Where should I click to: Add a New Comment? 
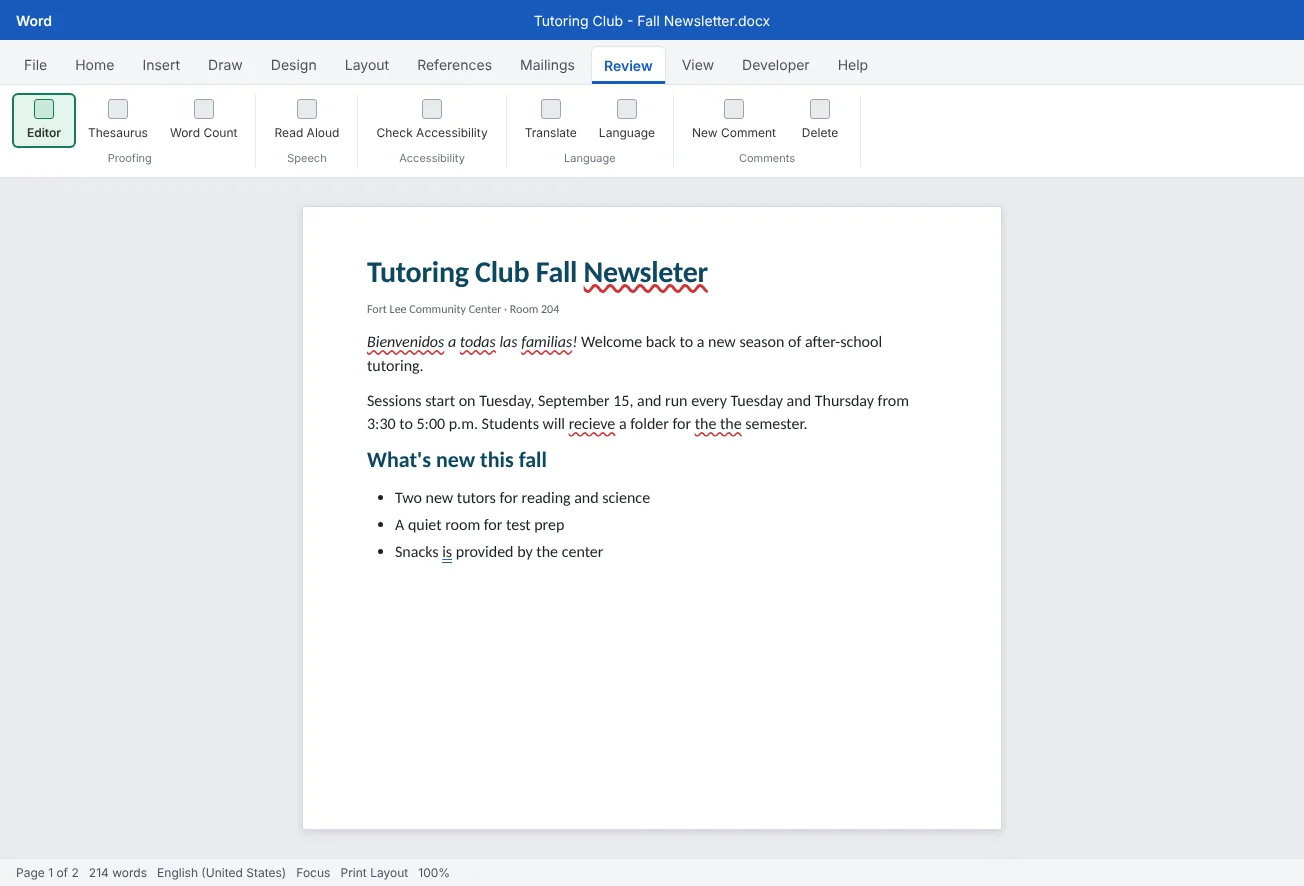[x=734, y=120]
